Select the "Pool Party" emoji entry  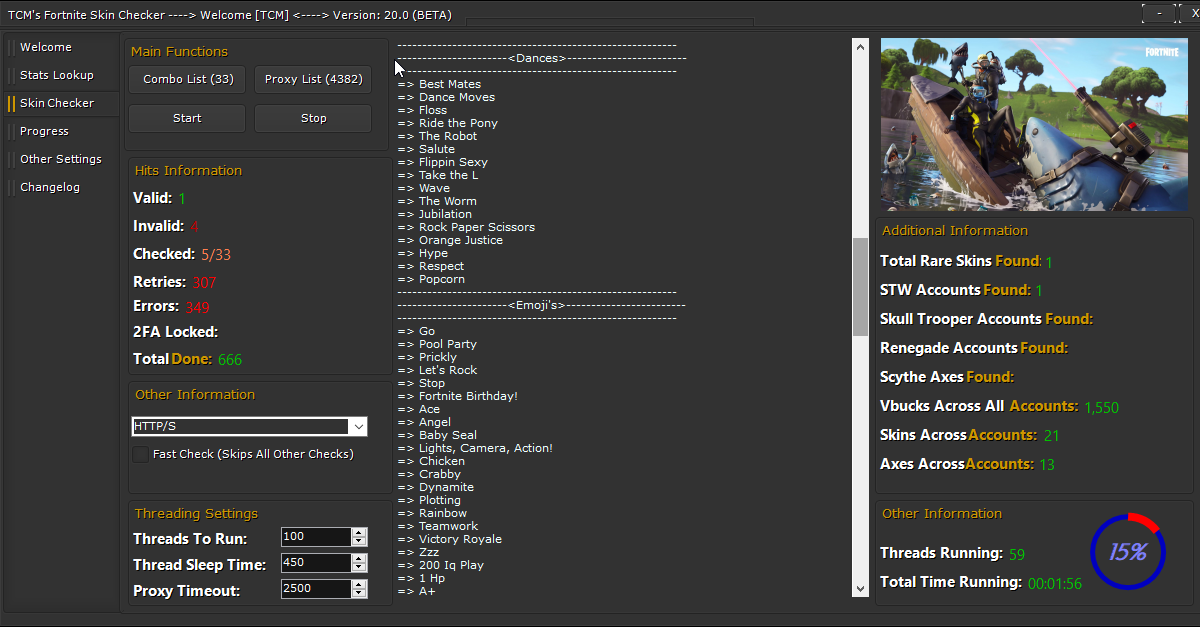(437, 344)
